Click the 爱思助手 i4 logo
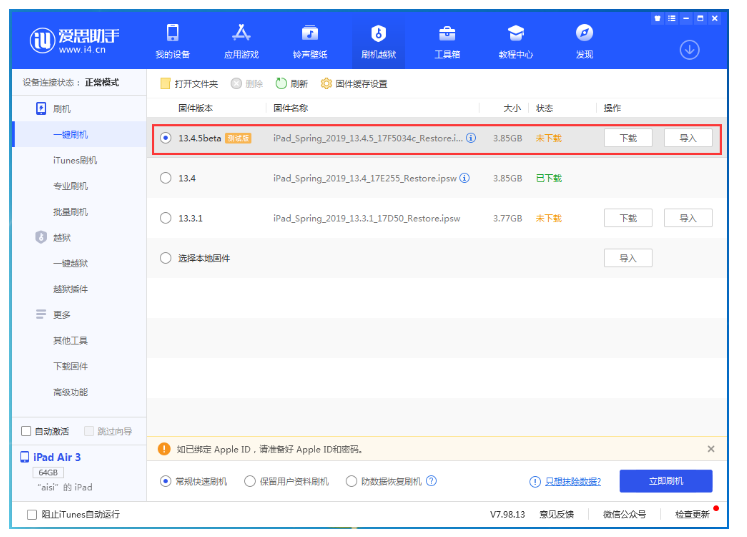Viewport: 747px width, 537px height. pos(74,41)
